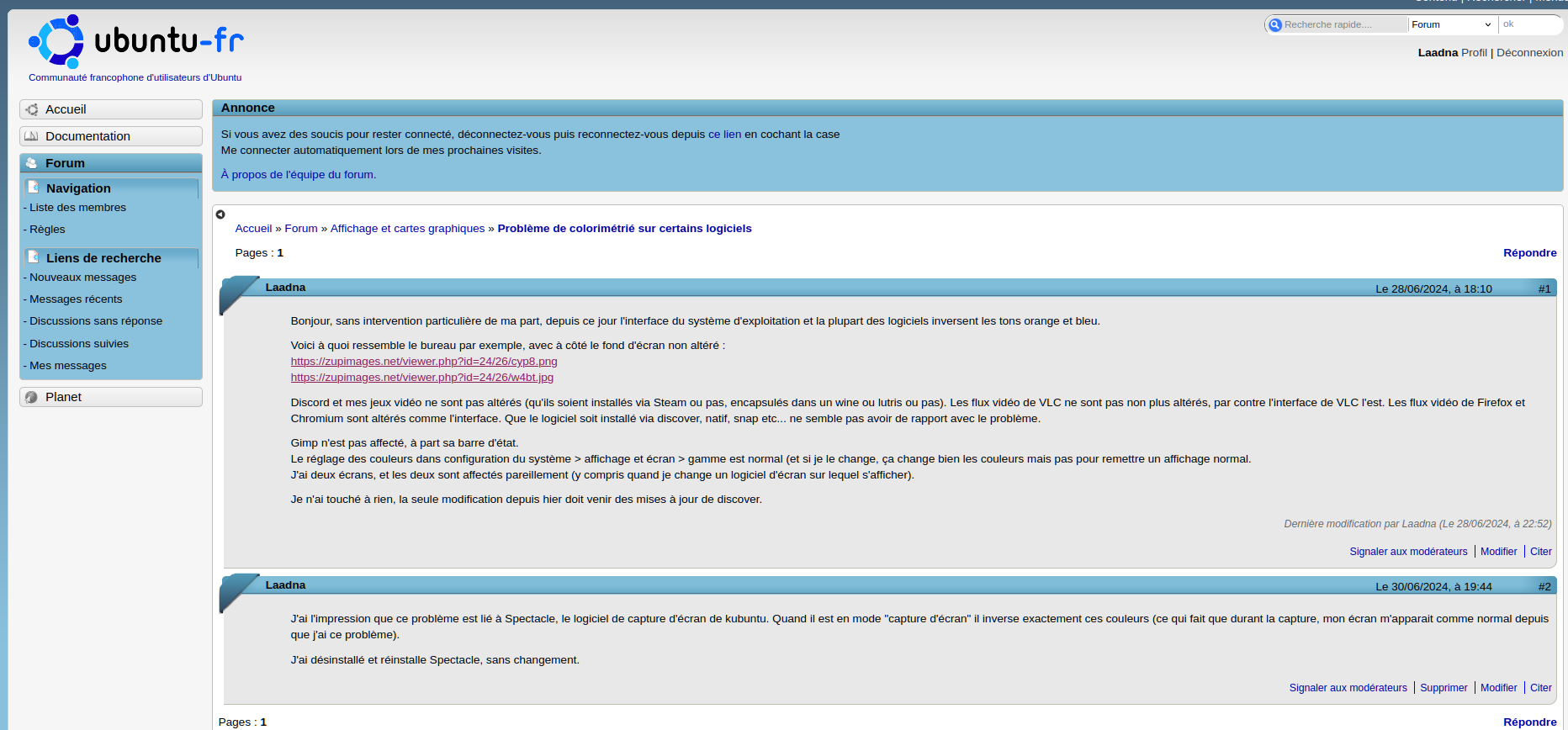Click Citer on post #2
The width and height of the screenshot is (1568, 730).
click(1540, 688)
